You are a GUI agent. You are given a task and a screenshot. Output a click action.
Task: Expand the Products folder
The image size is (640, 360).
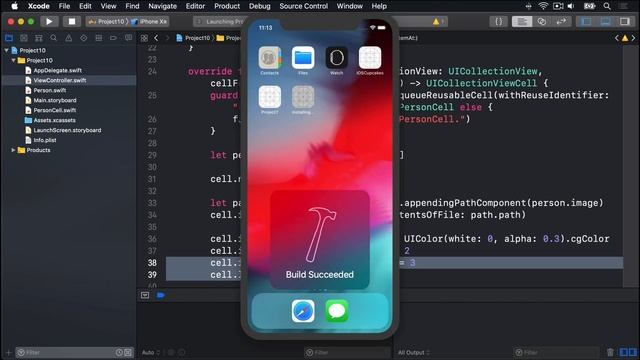point(13,150)
